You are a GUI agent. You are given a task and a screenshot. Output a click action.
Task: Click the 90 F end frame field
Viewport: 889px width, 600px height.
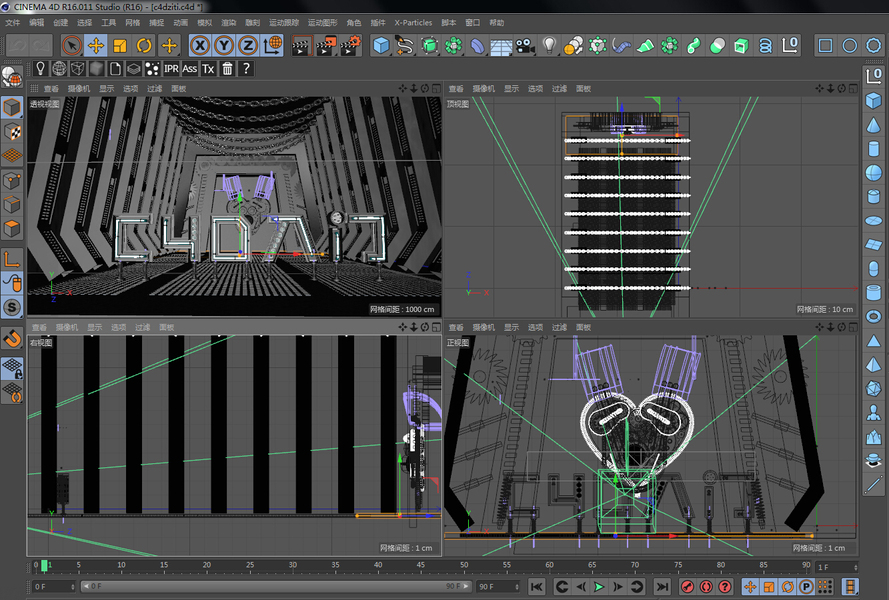point(498,586)
